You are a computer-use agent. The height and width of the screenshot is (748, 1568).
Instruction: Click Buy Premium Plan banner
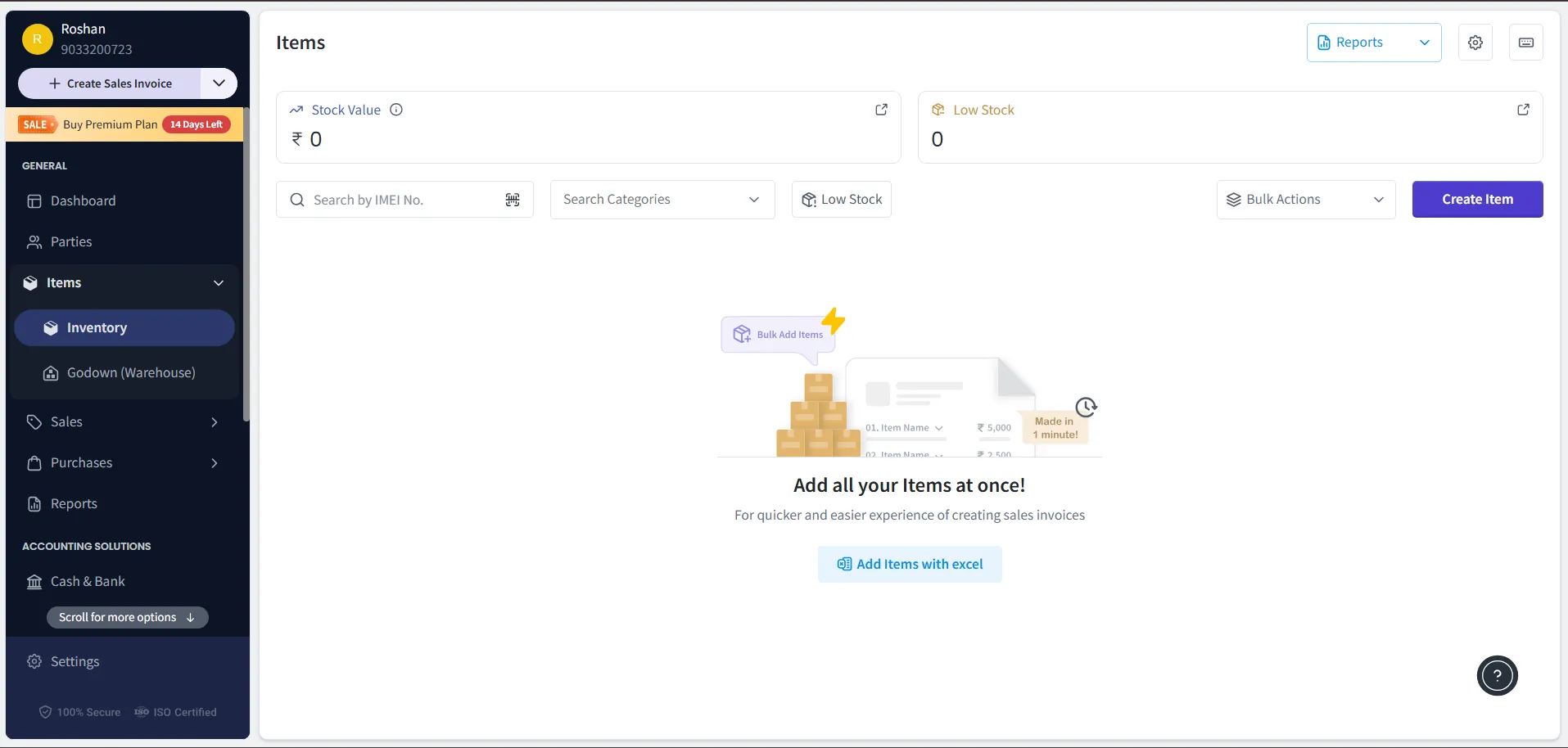pyautogui.click(x=124, y=124)
